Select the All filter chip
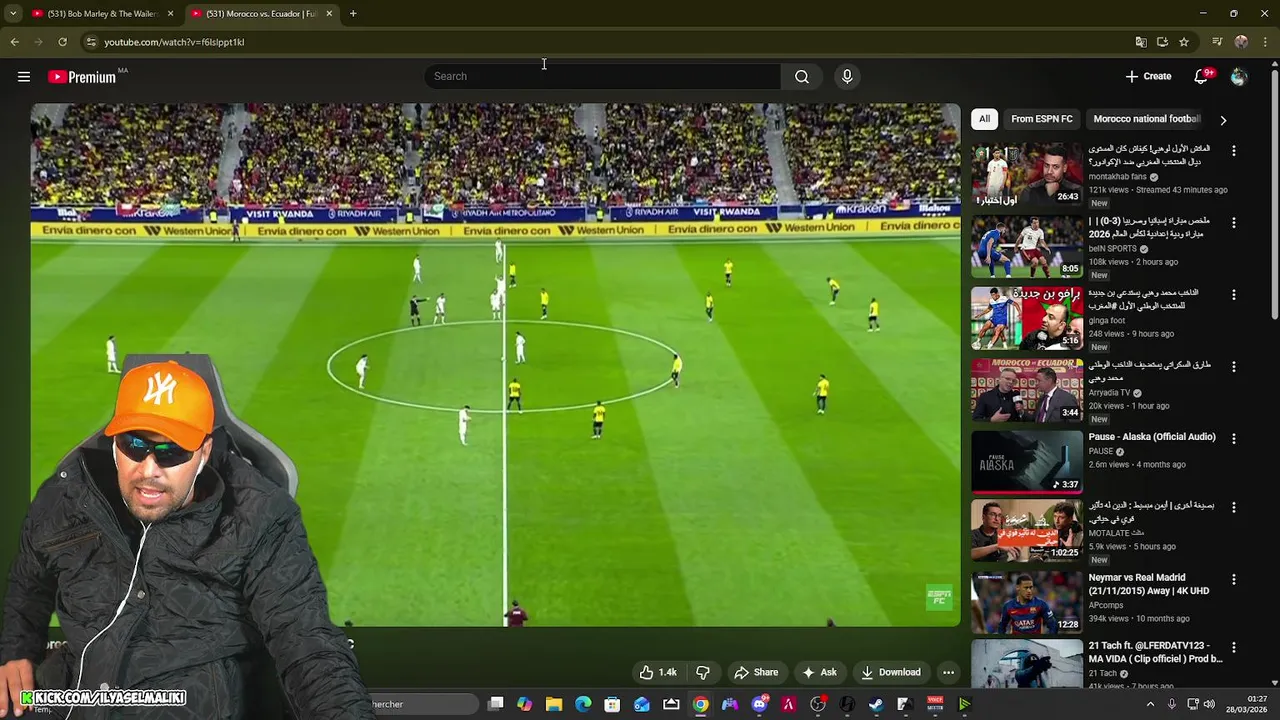Viewport: 1280px width, 720px height. (x=984, y=119)
